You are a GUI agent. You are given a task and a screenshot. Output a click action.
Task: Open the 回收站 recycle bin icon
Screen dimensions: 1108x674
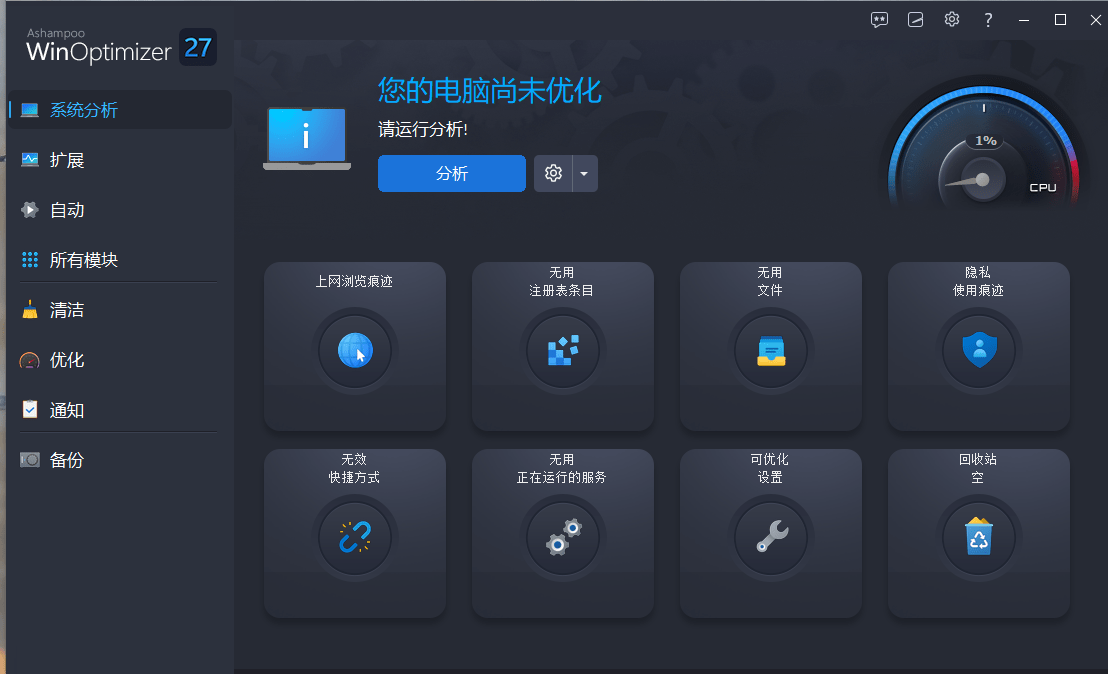(979, 538)
